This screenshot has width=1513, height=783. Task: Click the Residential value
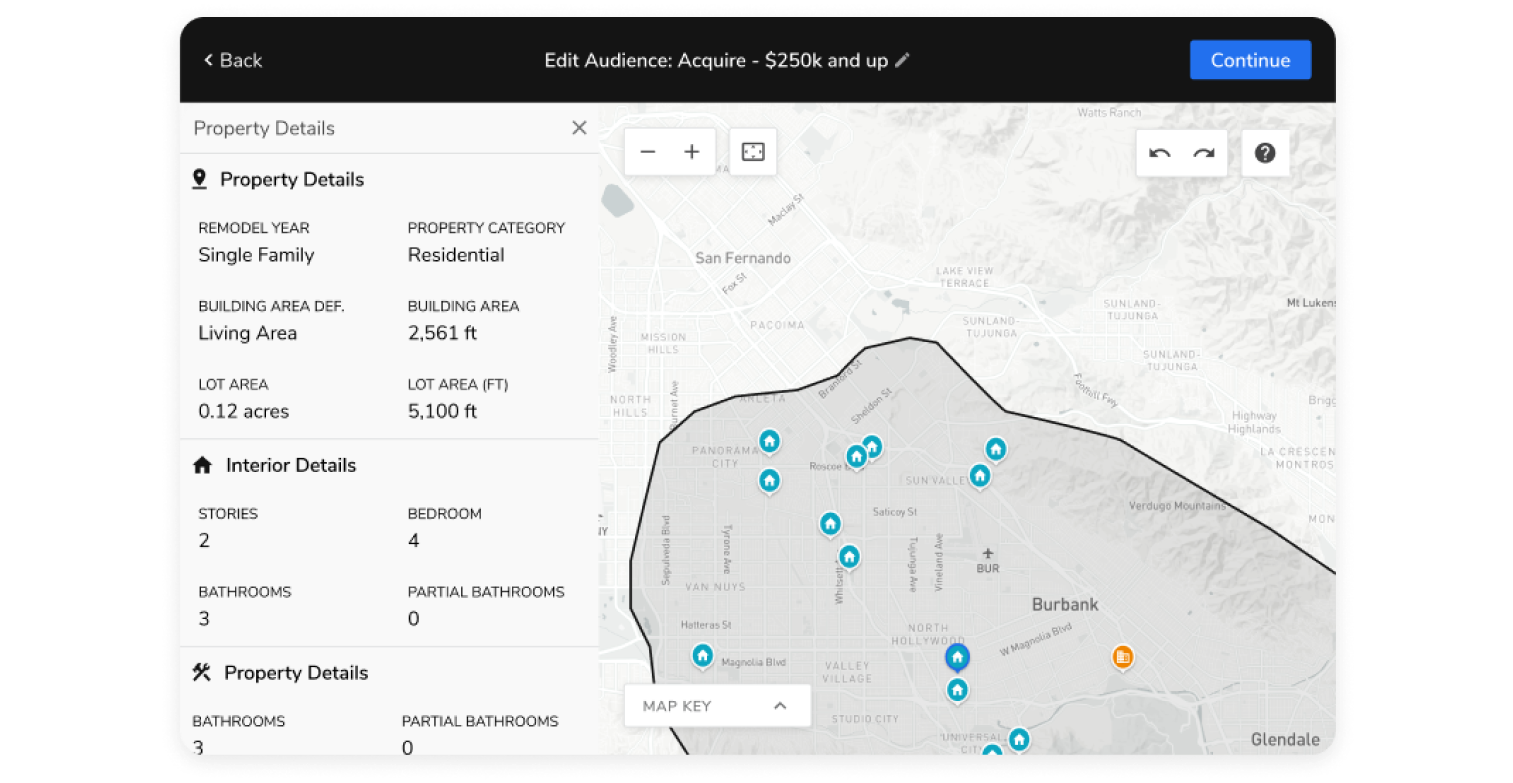pyautogui.click(x=456, y=255)
